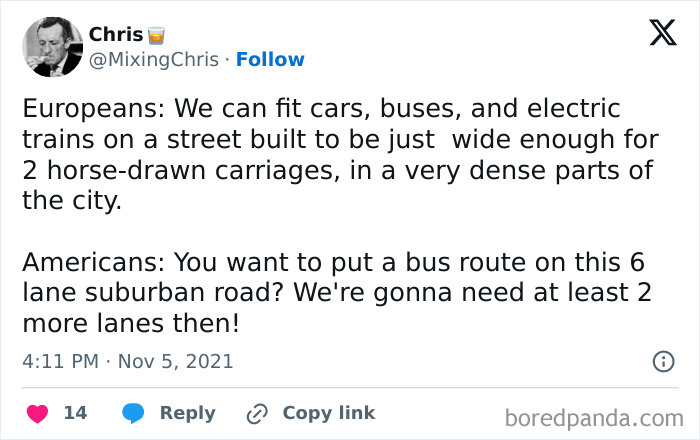Screen dimensions: 700x440
Task: Click the Reply label
Action: (x=188, y=413)
